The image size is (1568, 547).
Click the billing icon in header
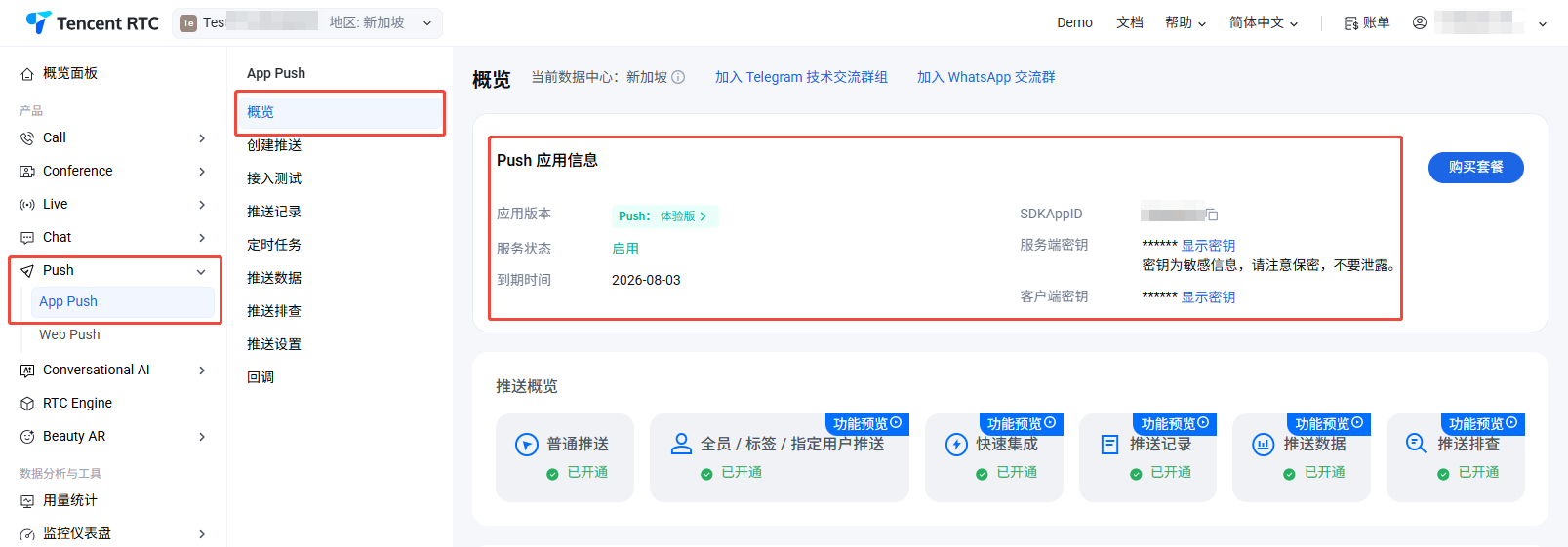[1351, 23]
